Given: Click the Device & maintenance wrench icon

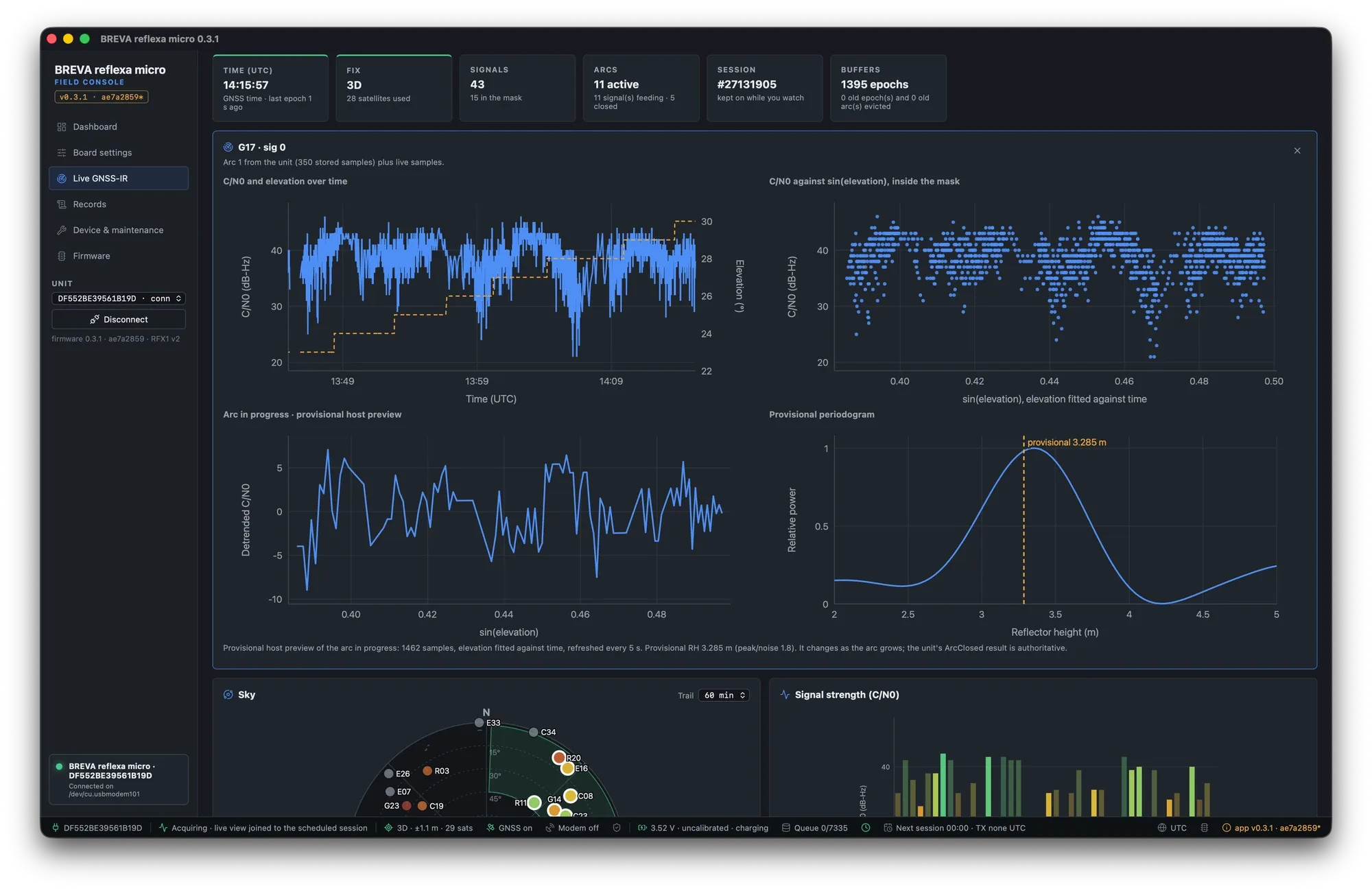Looking at the screenshot, I should pos(62,230).
